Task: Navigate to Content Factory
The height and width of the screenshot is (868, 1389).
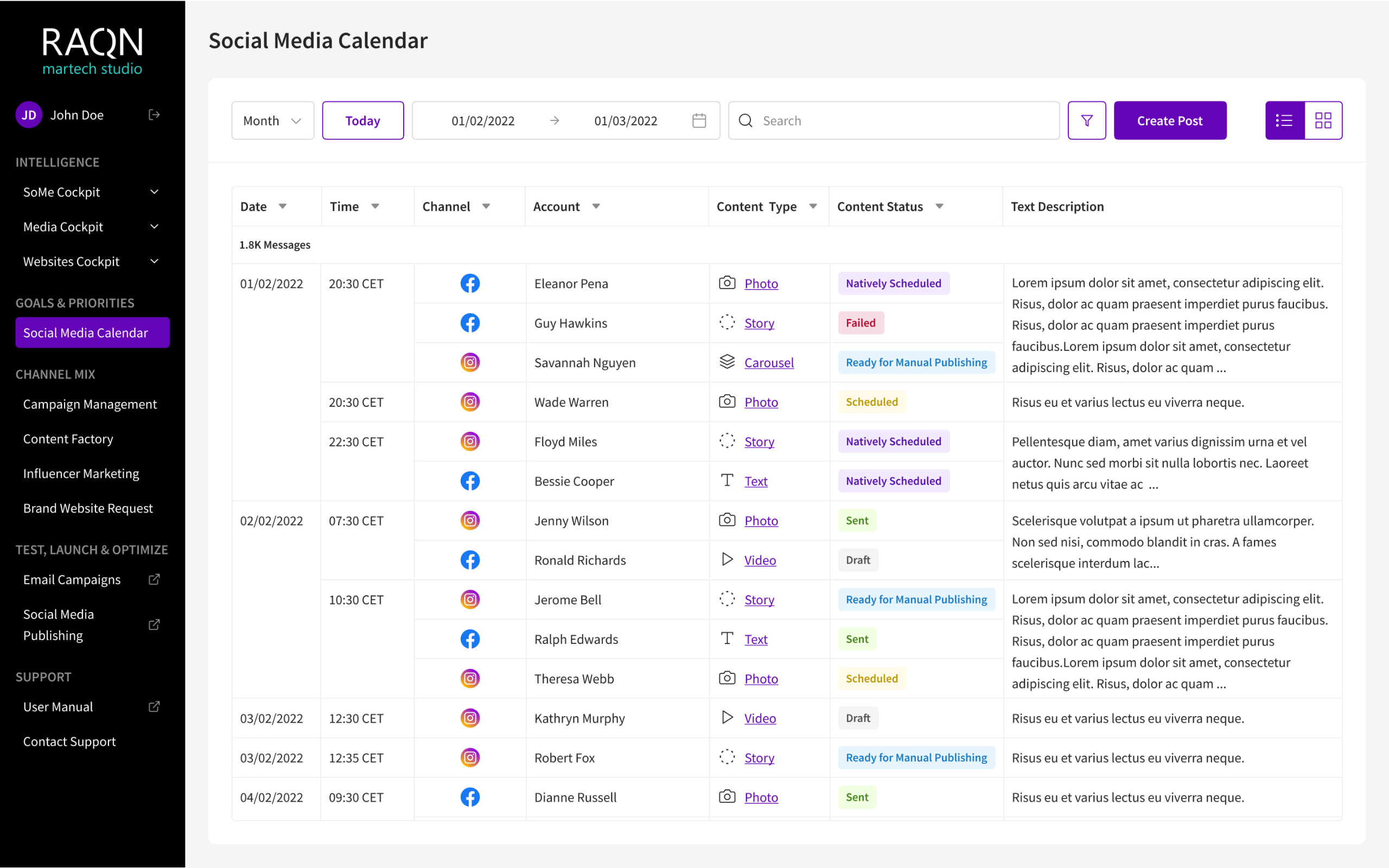Action: [68, 438]
